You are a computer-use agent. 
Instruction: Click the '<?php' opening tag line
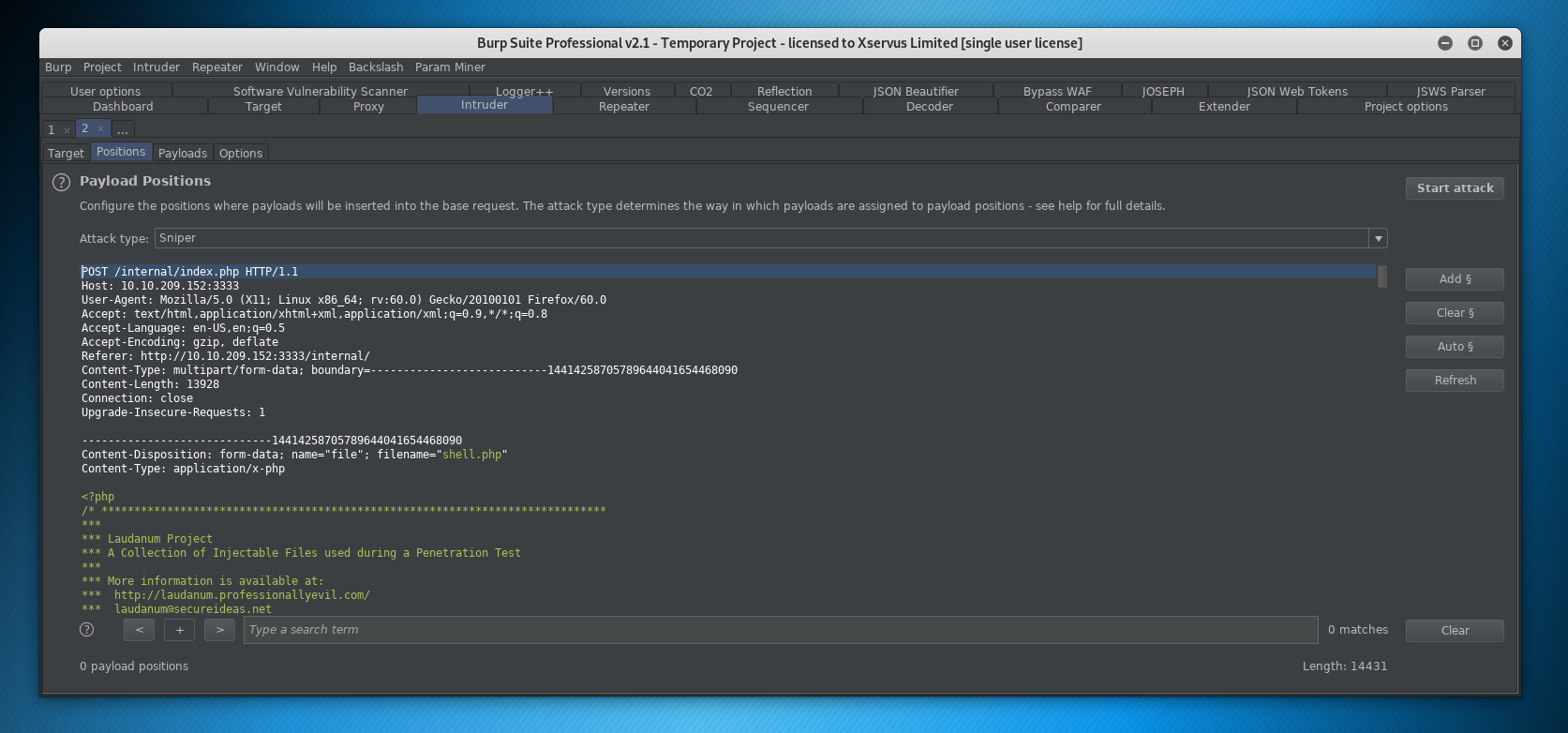tap(97, 497)
